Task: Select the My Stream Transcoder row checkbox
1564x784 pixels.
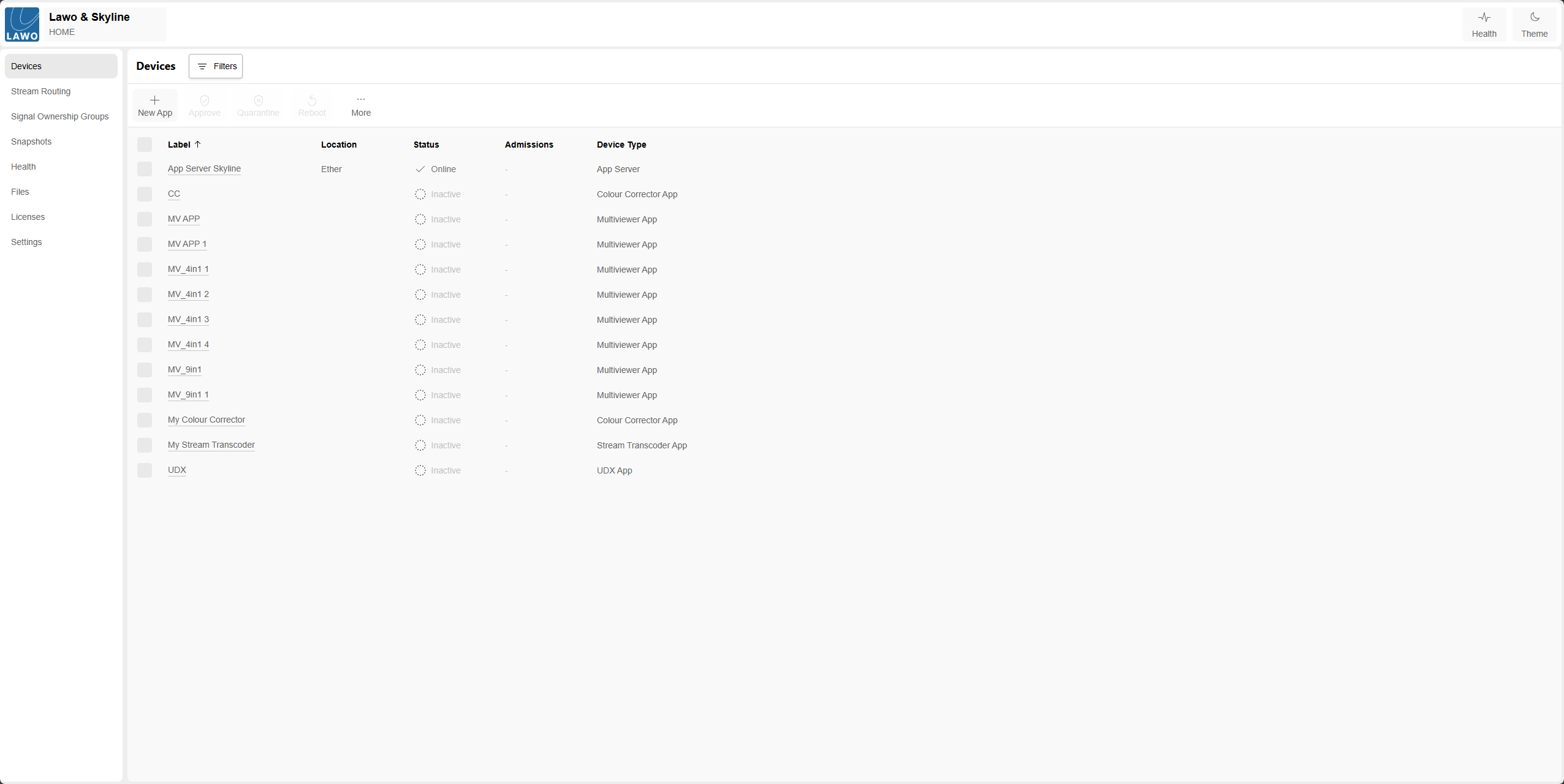Action: (x=145, y=445)
